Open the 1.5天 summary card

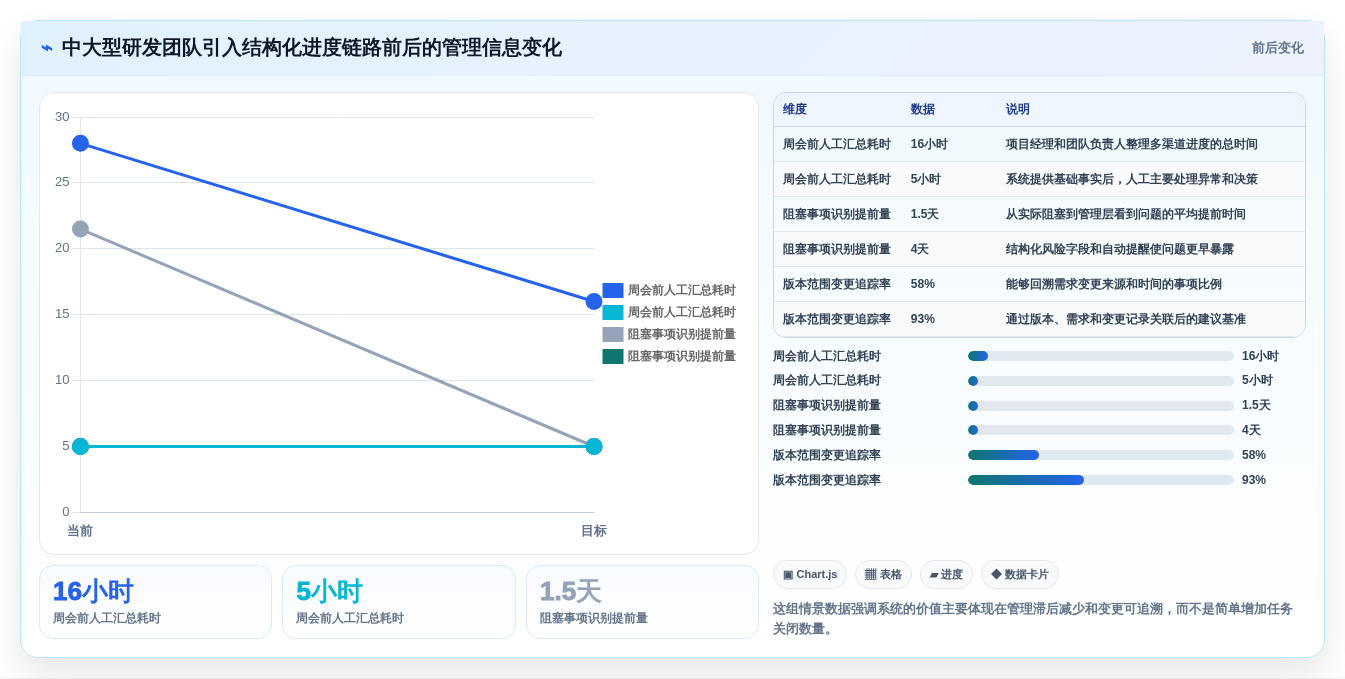point(642,602)
